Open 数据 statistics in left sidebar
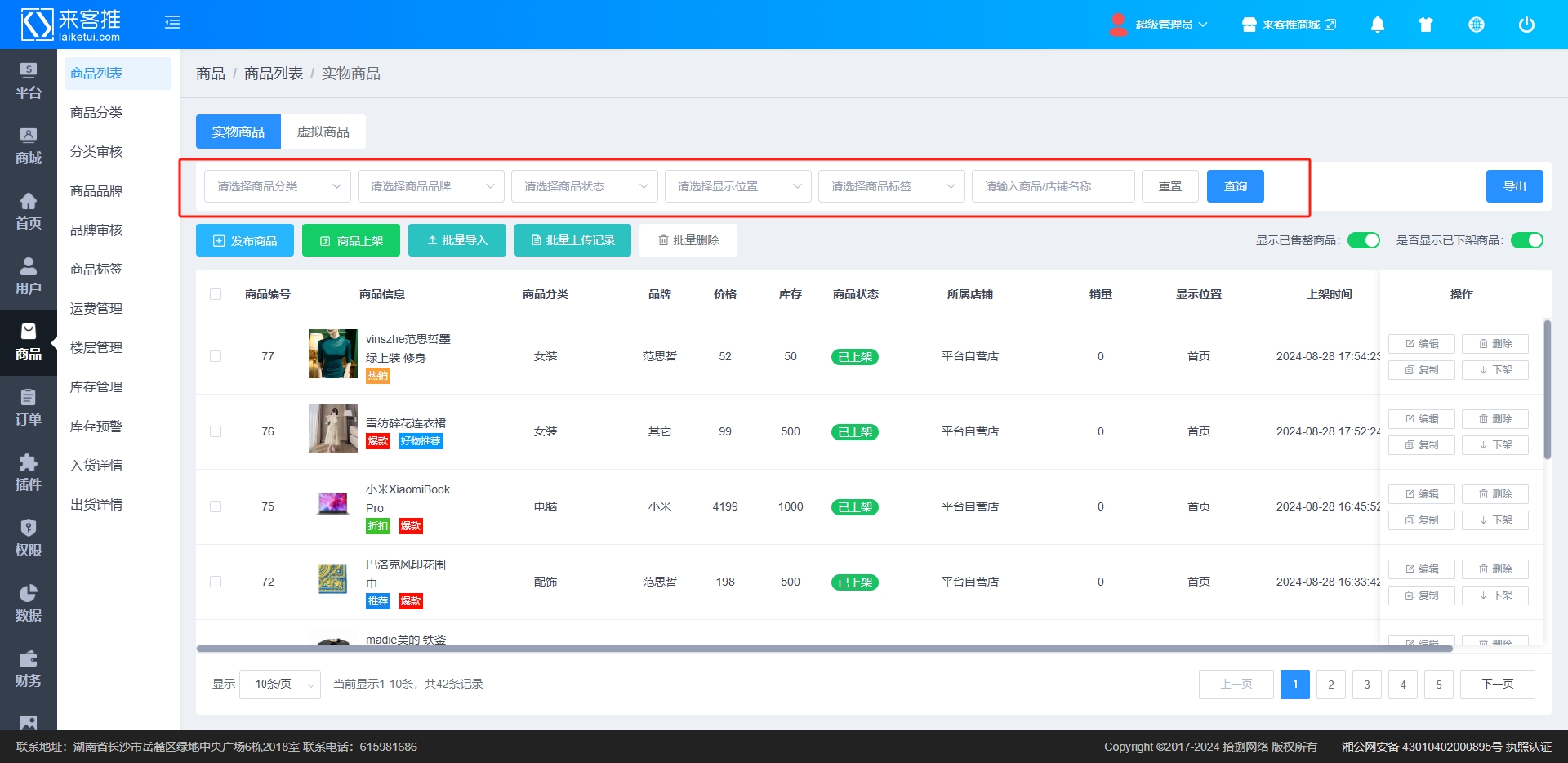 pyautogui.click(x=29, y=605)
